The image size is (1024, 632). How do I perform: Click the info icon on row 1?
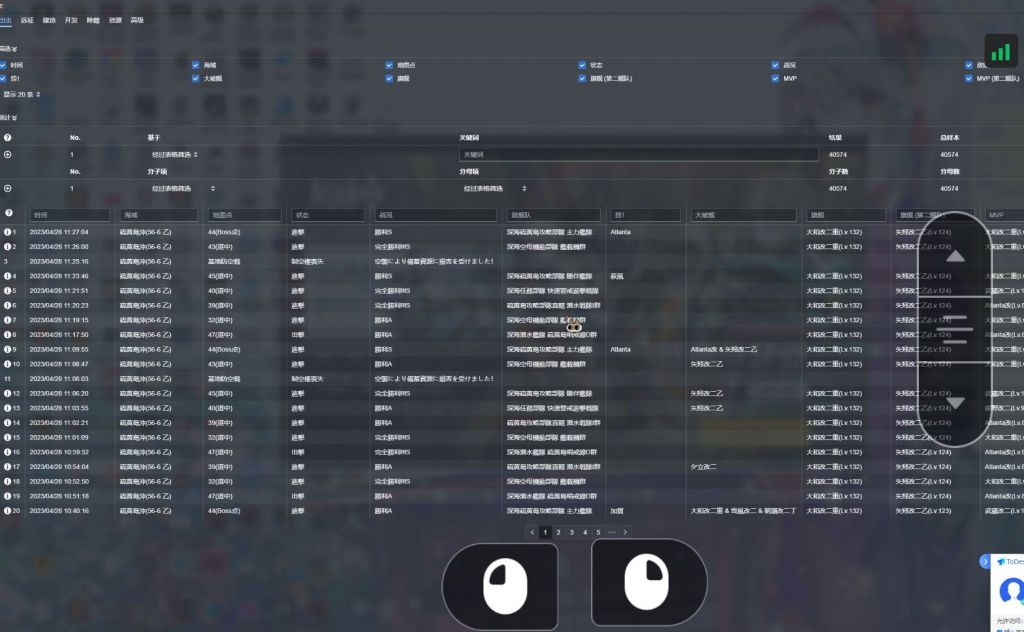pos(7,232)
